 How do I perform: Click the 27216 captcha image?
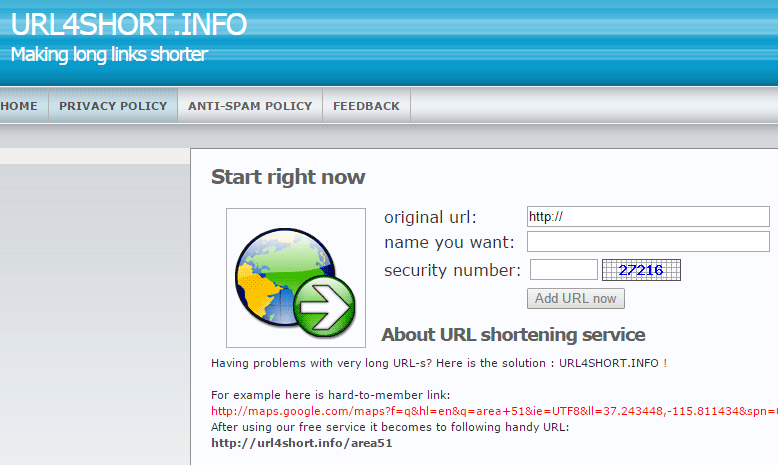coord(641,270)
